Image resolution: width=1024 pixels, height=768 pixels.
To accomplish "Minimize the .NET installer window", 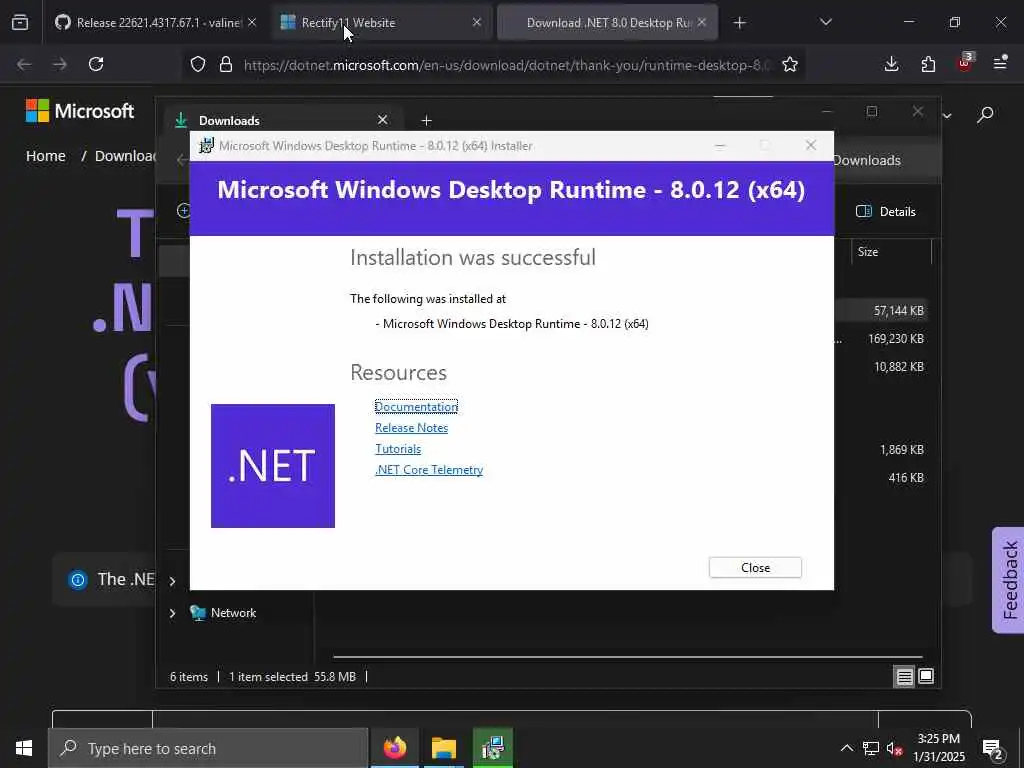I will click(x=720, y=146).
